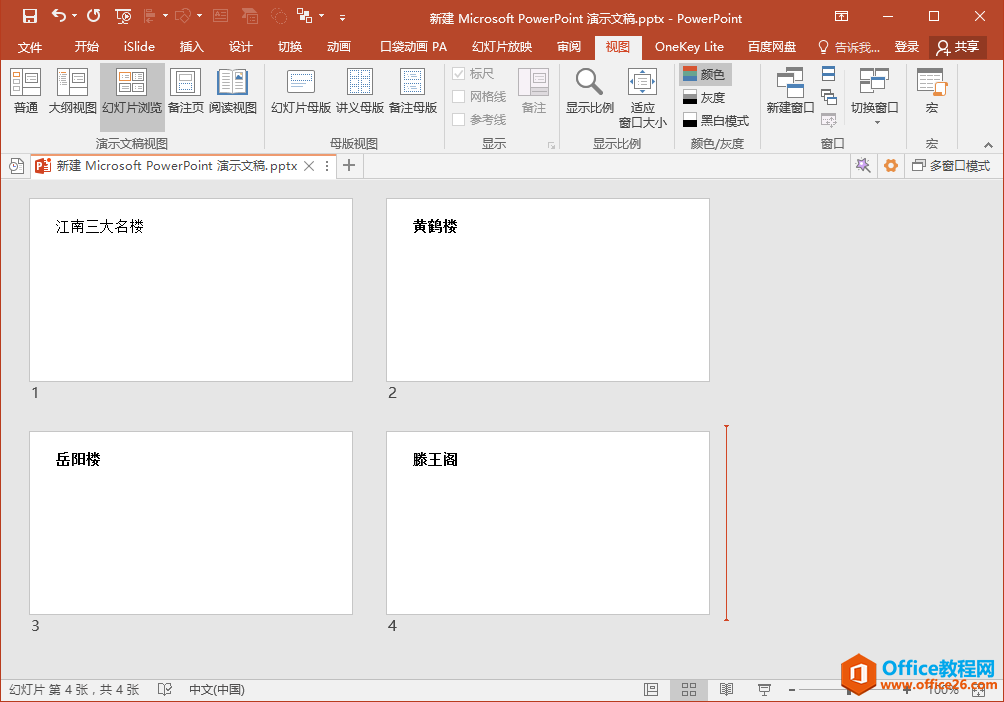Click the cascade windows icon

(x=829, y=97)
